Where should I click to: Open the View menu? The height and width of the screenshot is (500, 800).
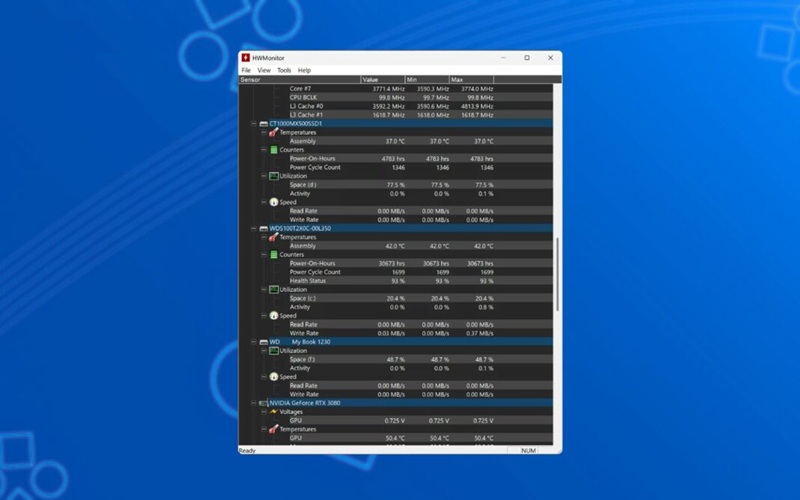(x=264, y=70)
